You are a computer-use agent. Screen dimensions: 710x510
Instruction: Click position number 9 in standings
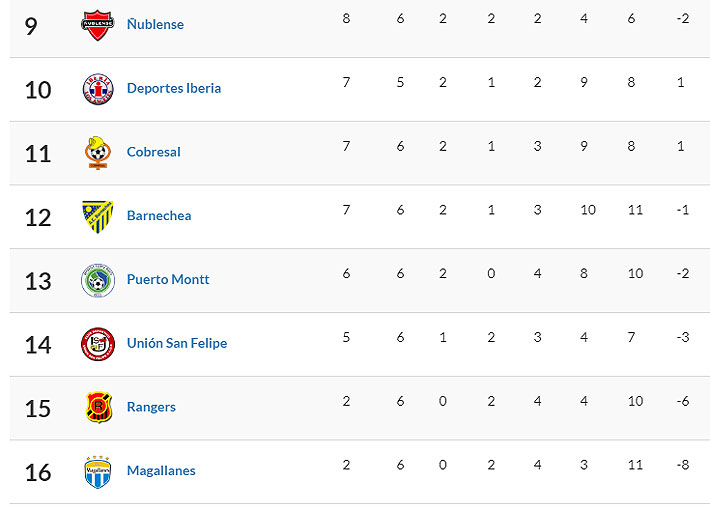[x=31, y=25]
